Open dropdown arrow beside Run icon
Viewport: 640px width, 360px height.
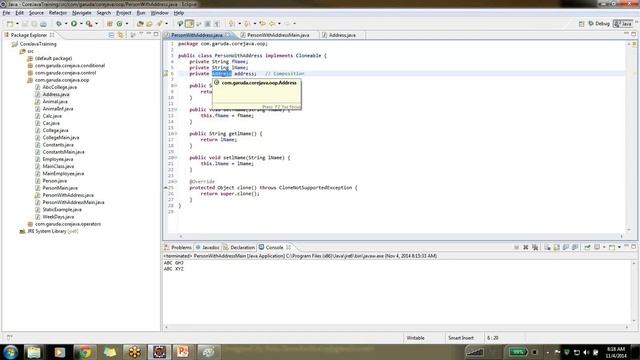pyautogui.click(x=81, y=24)
